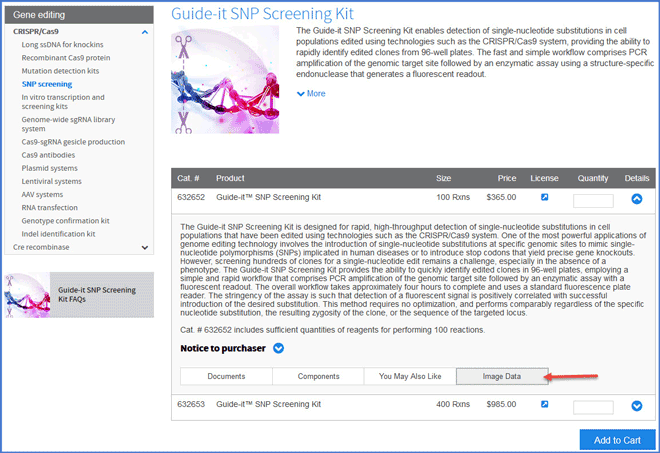Select SNP screening sidebar item

(x=47, y=84)
